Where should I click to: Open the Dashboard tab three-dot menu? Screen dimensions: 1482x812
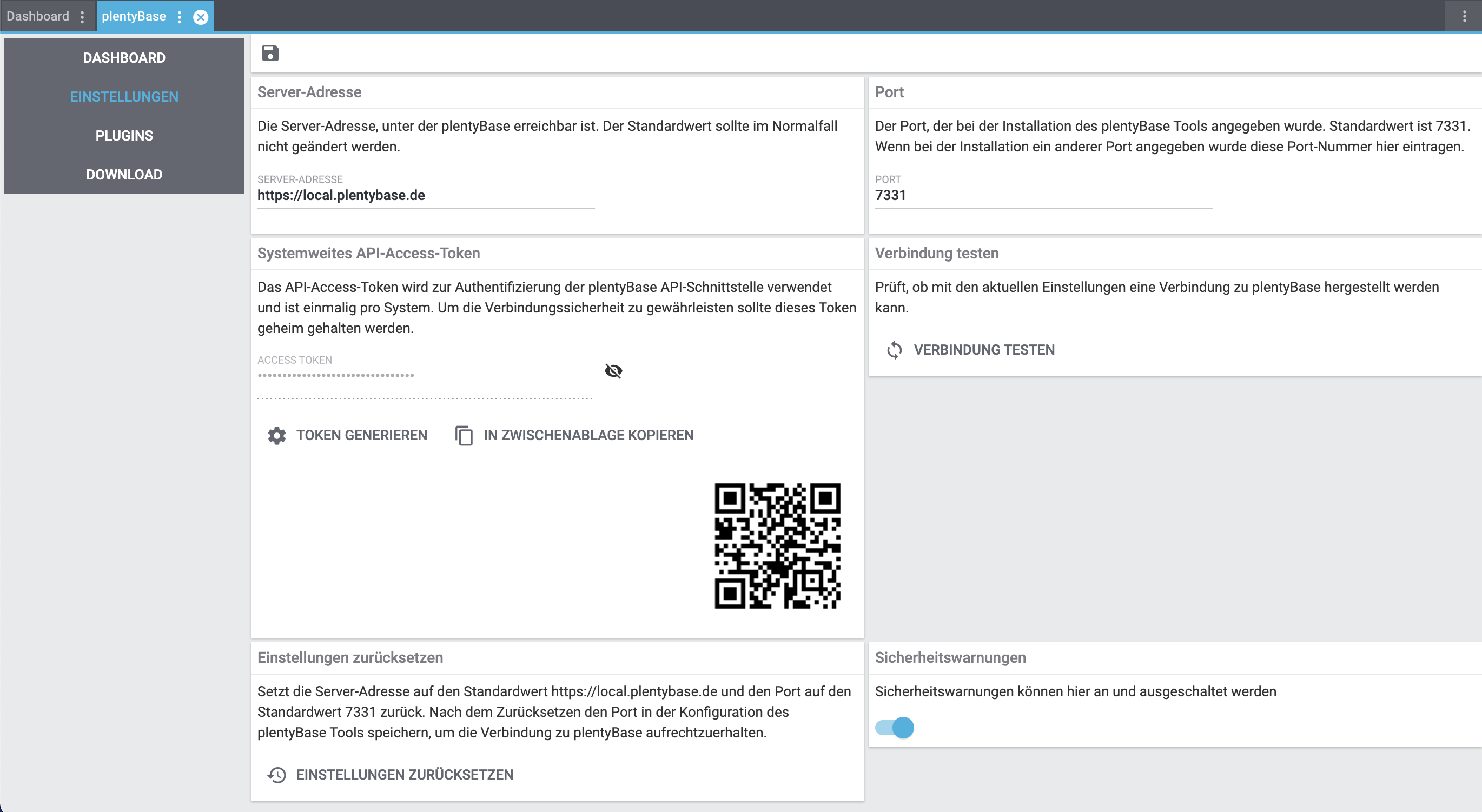click(82, 17)
